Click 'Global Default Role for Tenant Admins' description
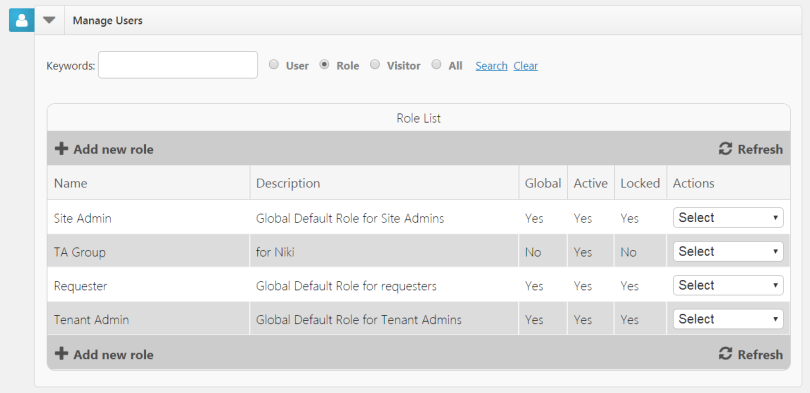 359,320
